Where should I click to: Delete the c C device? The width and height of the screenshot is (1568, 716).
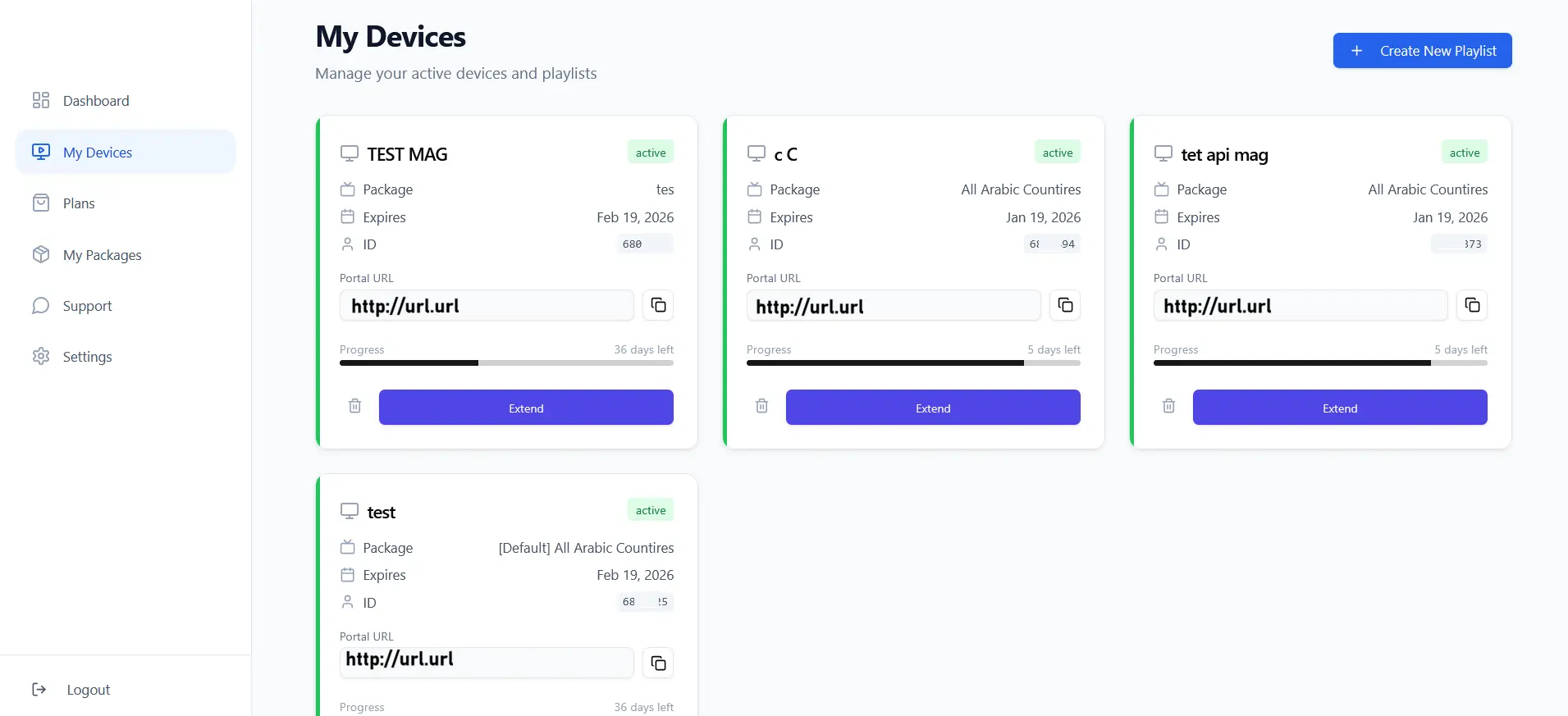coord(761,406)
